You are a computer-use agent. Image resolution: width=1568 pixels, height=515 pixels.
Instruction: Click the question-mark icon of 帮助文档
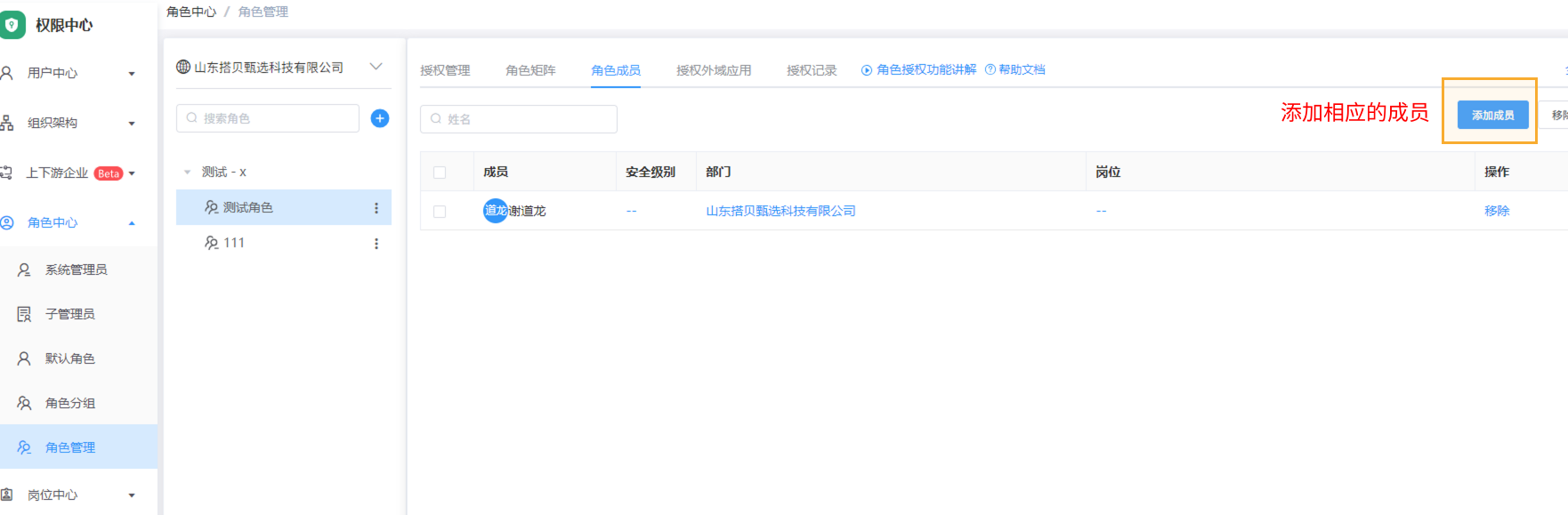pyautogui.click(x=990, y=69)
